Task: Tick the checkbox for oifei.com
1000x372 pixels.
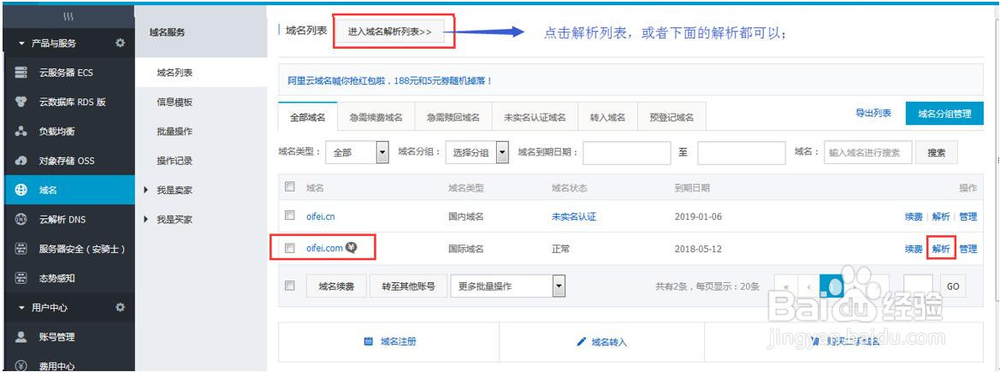Action: pyautogui.click(x=290, y=248)
